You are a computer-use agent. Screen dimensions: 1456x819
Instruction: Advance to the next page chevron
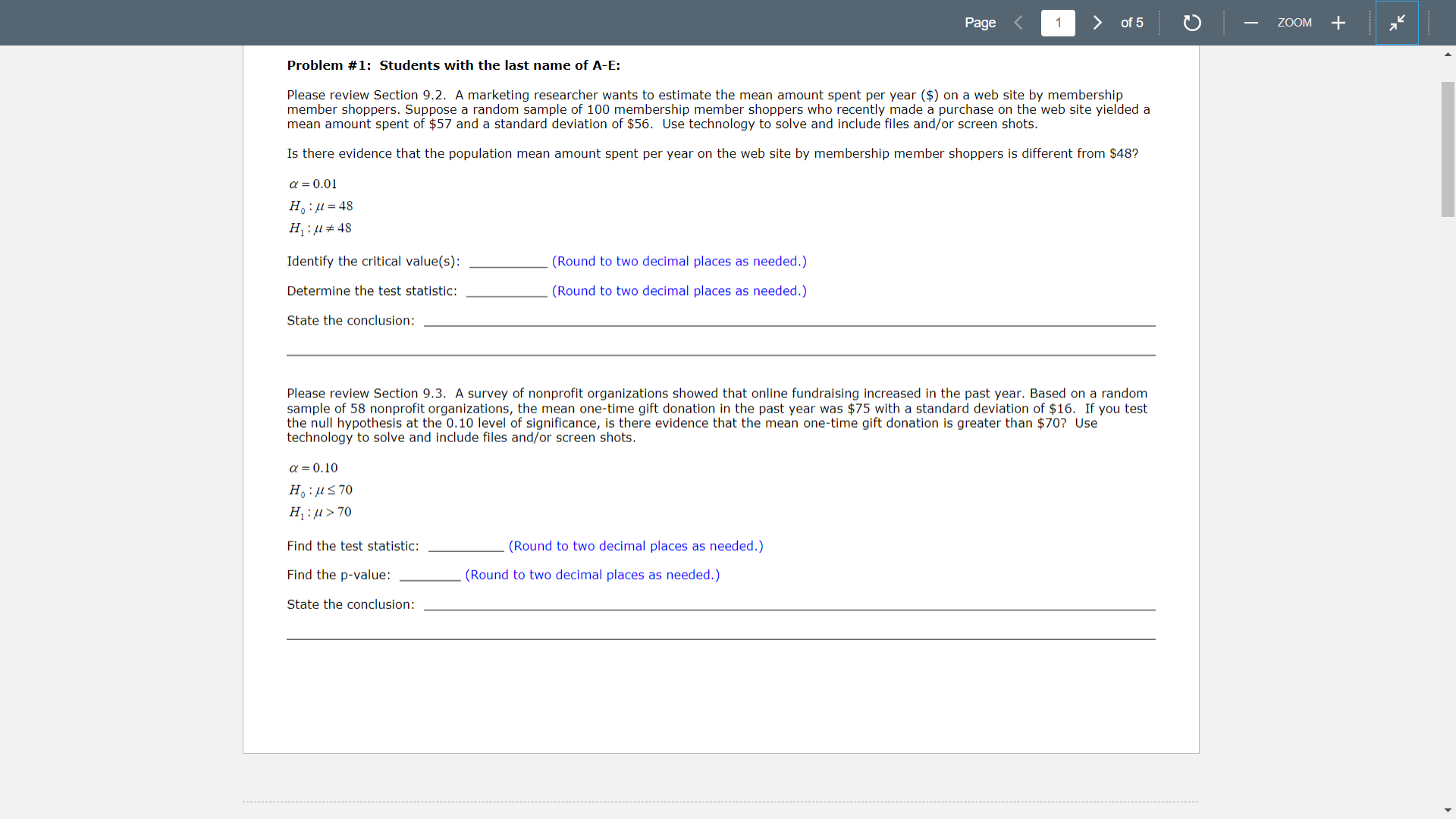(1097, 23)
